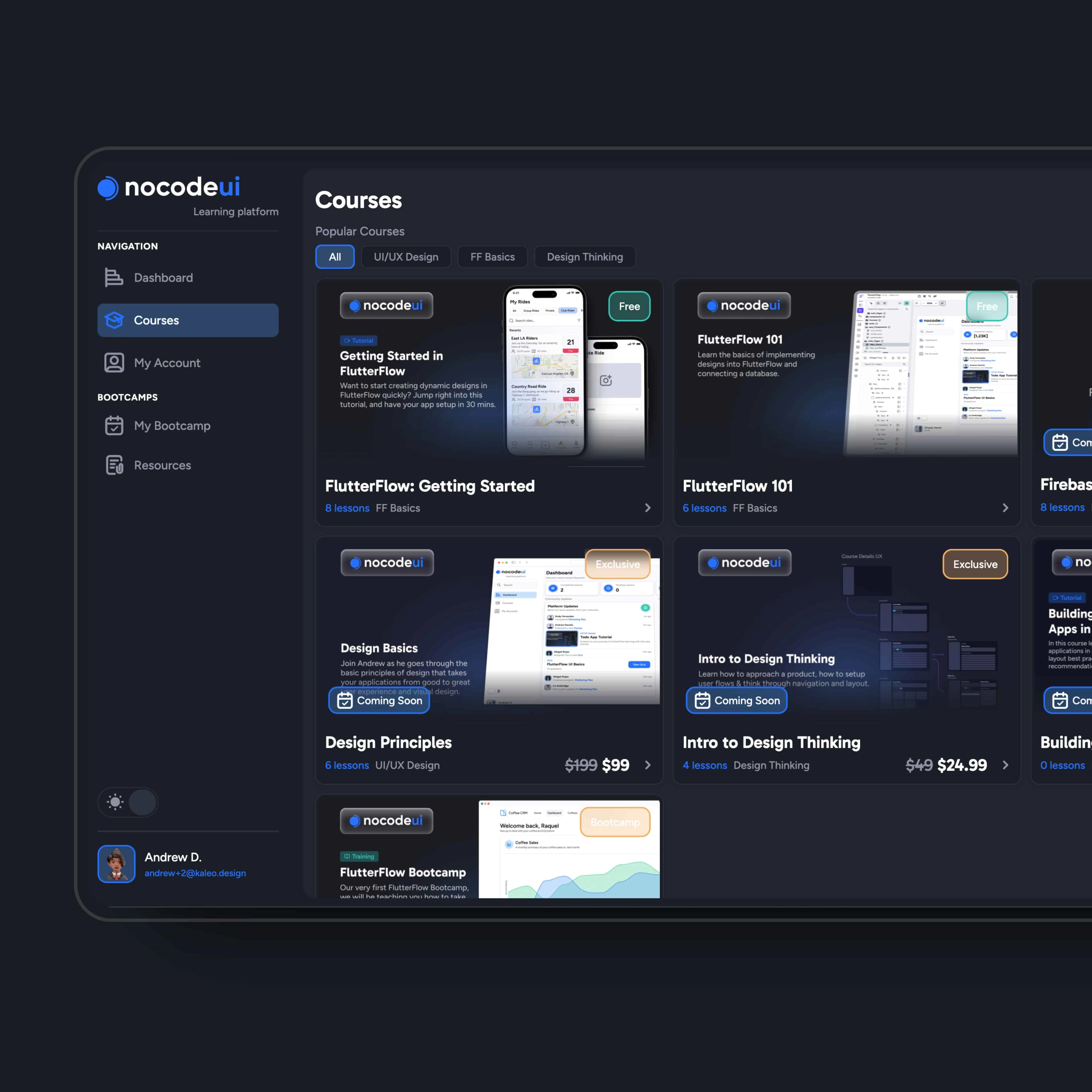The height and width of the screenshot is (1092, 1092).
Task: Click nocodeui logo chip on FlutterFlow 101 card
Action: (x=744, y=305)
